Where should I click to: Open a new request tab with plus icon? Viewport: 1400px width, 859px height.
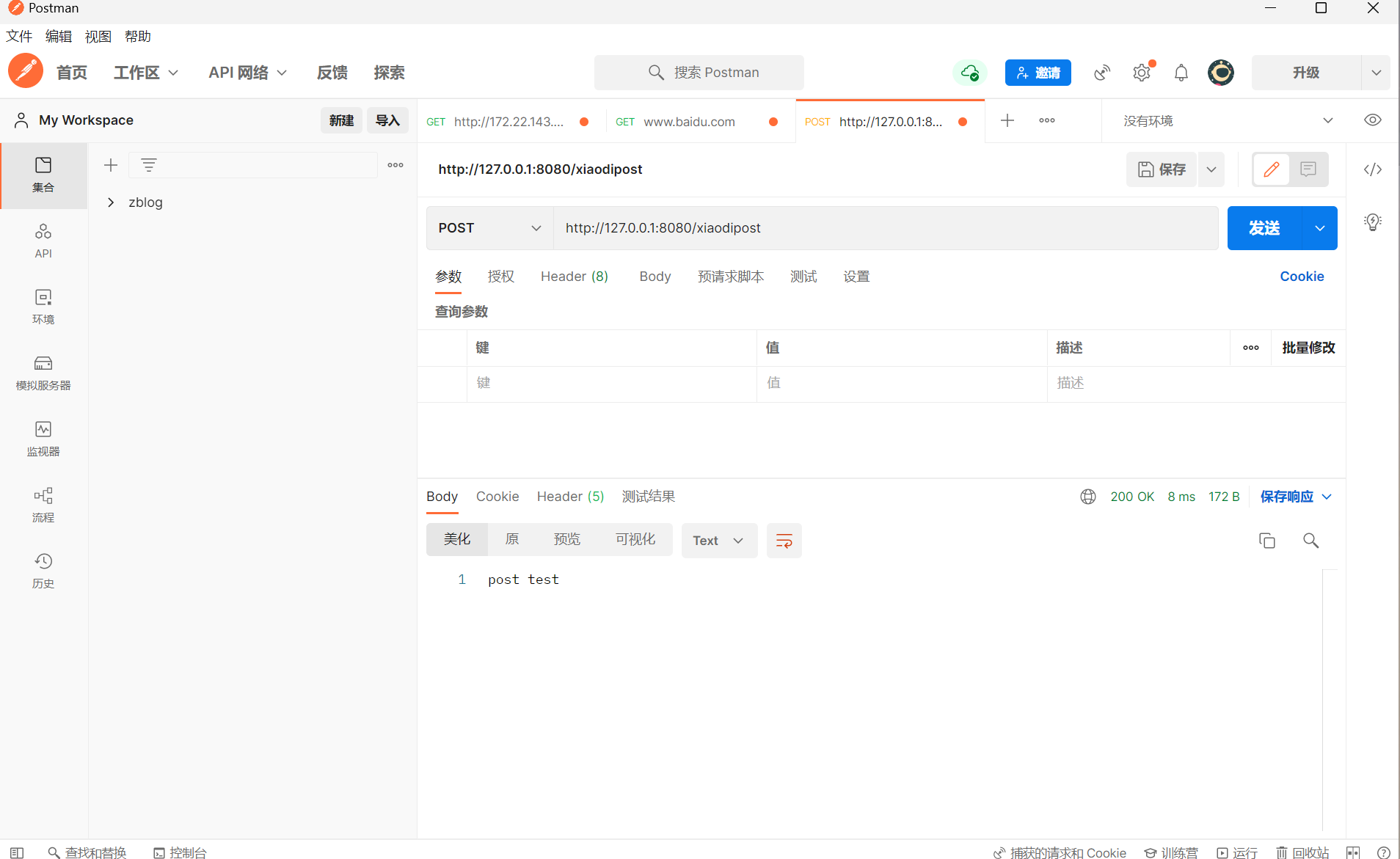pyautogui.click(x=1007, y=120)
